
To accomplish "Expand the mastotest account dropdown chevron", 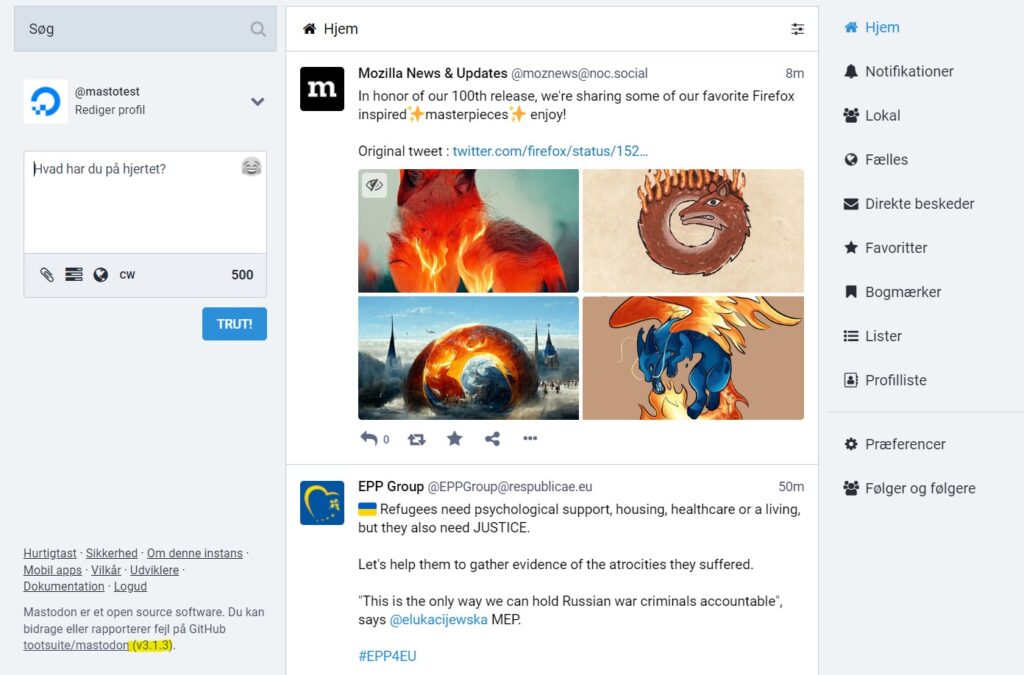I will (x=257, y=102).
